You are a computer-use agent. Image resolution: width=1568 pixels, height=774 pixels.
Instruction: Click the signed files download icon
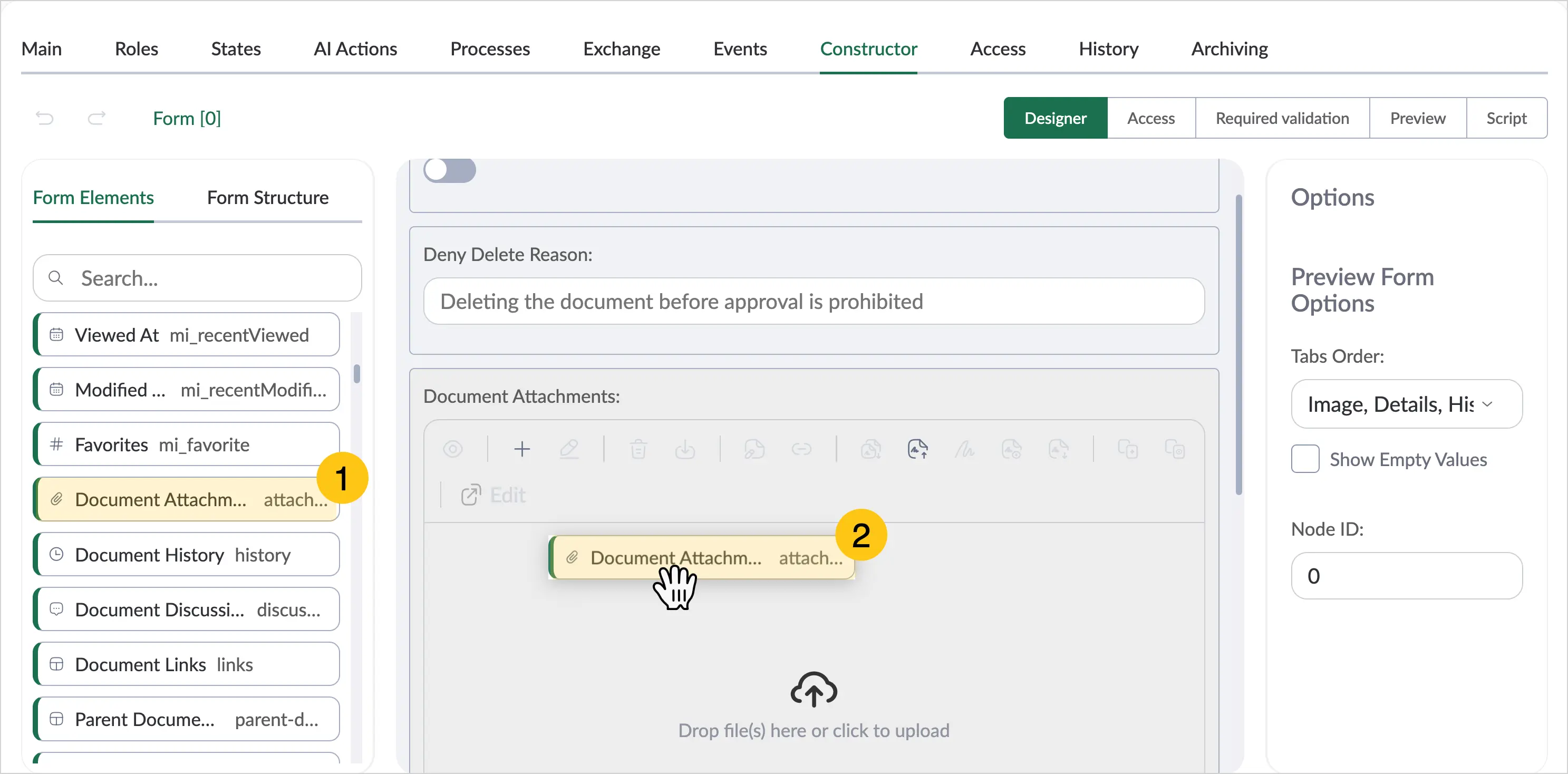pos(870,449)
